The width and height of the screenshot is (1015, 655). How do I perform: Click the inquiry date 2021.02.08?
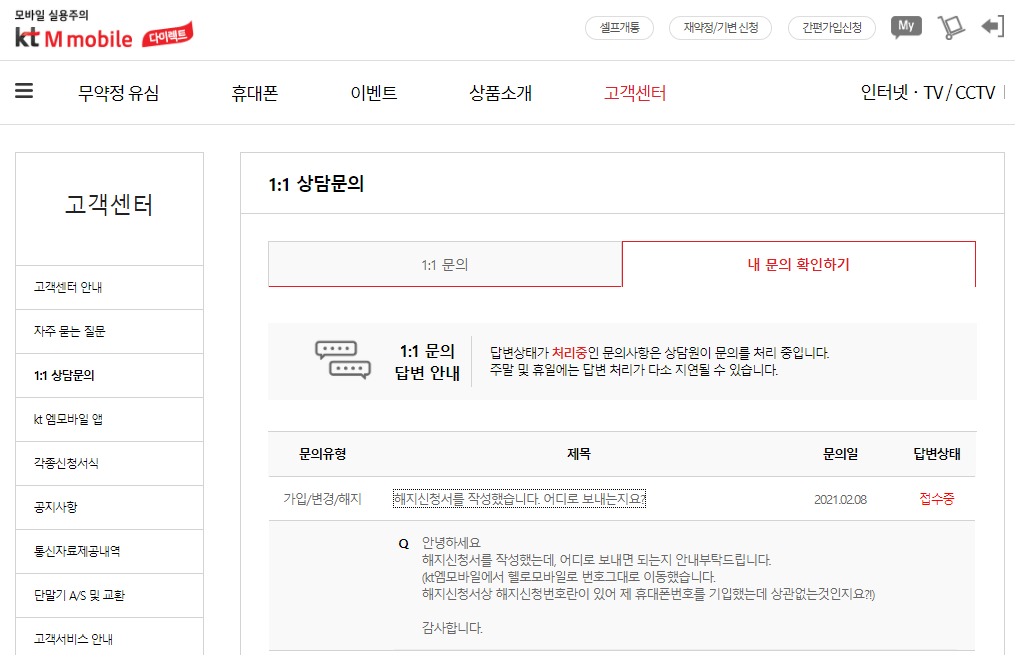click(840, 500)
